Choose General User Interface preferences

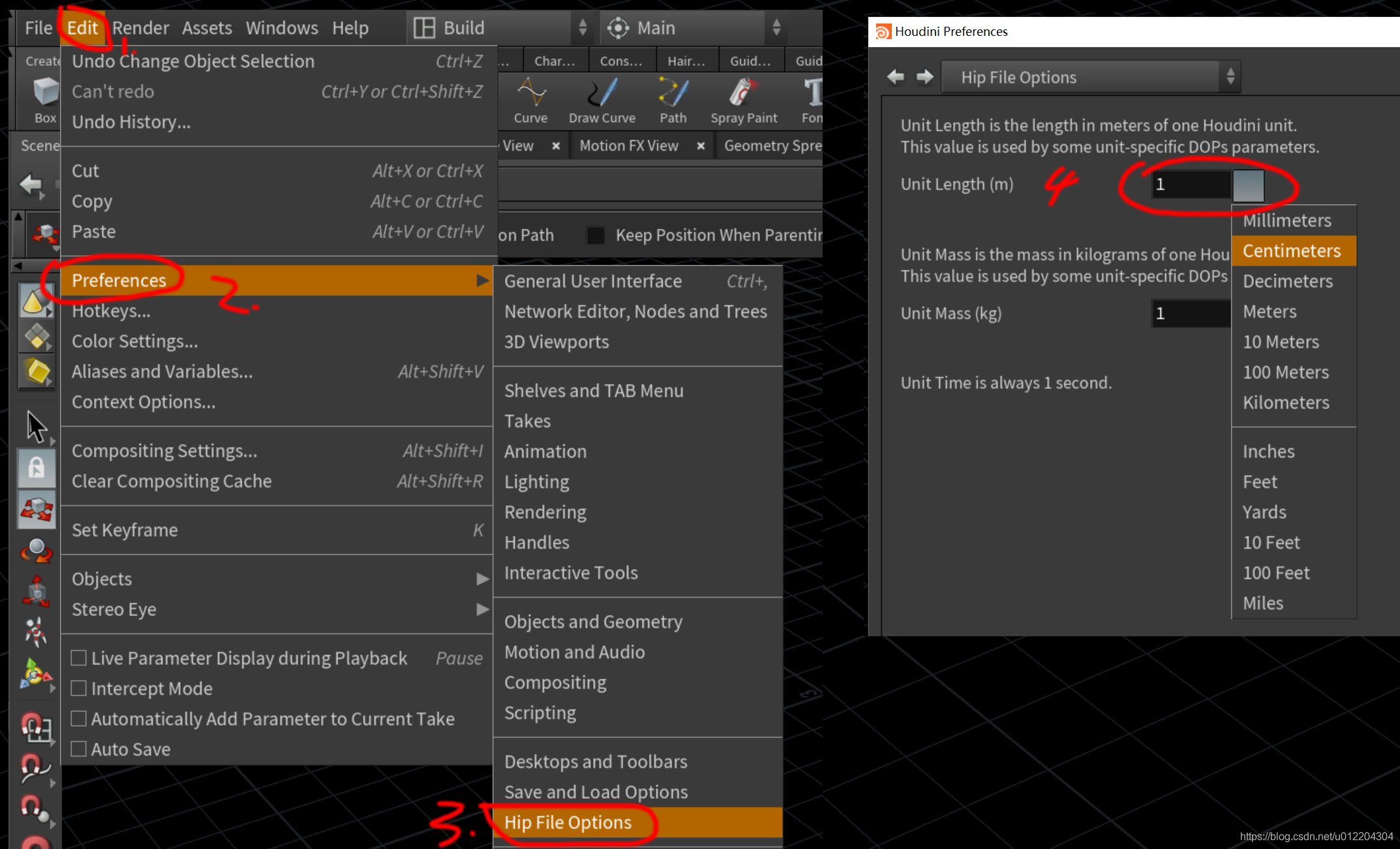coord(638,281)
